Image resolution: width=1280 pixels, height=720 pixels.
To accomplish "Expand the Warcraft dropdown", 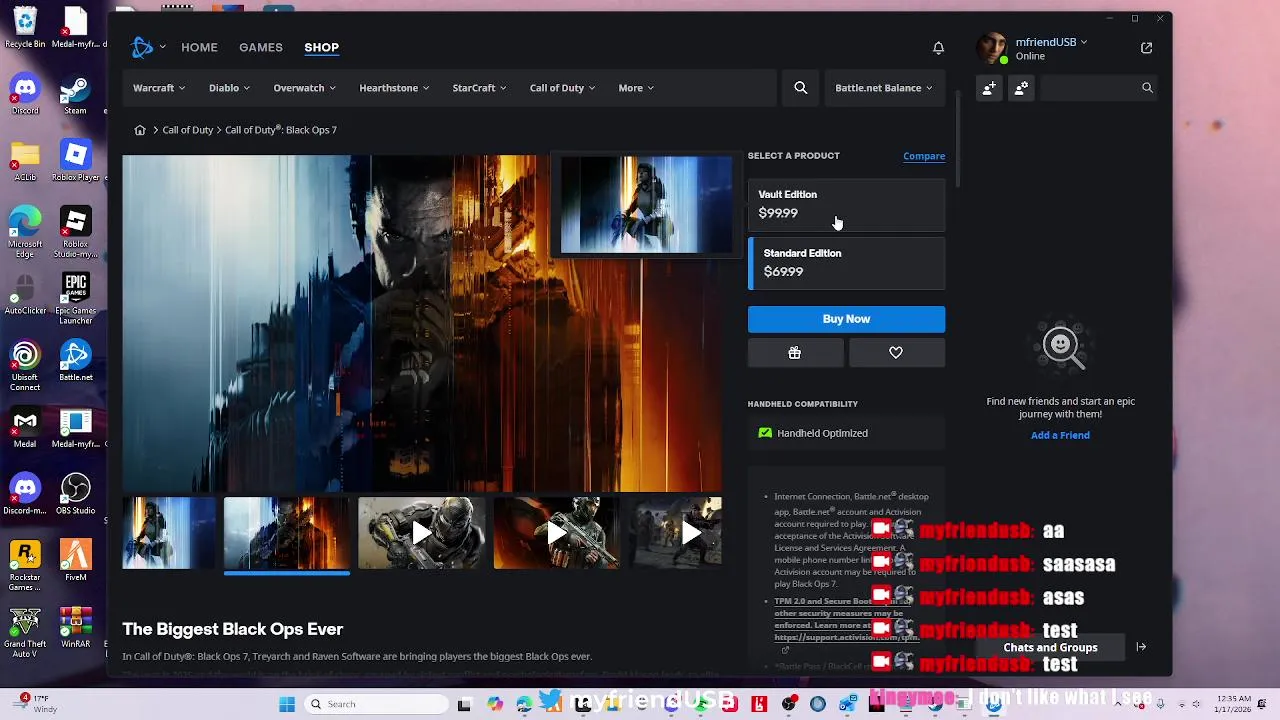I will tap(159, 88).
